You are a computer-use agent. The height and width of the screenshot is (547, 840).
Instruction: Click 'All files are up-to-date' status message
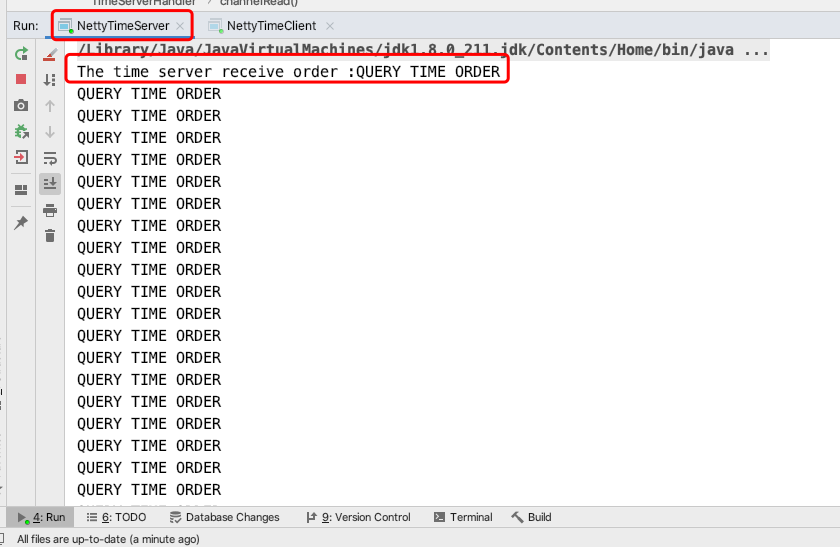tap(108, 539)
